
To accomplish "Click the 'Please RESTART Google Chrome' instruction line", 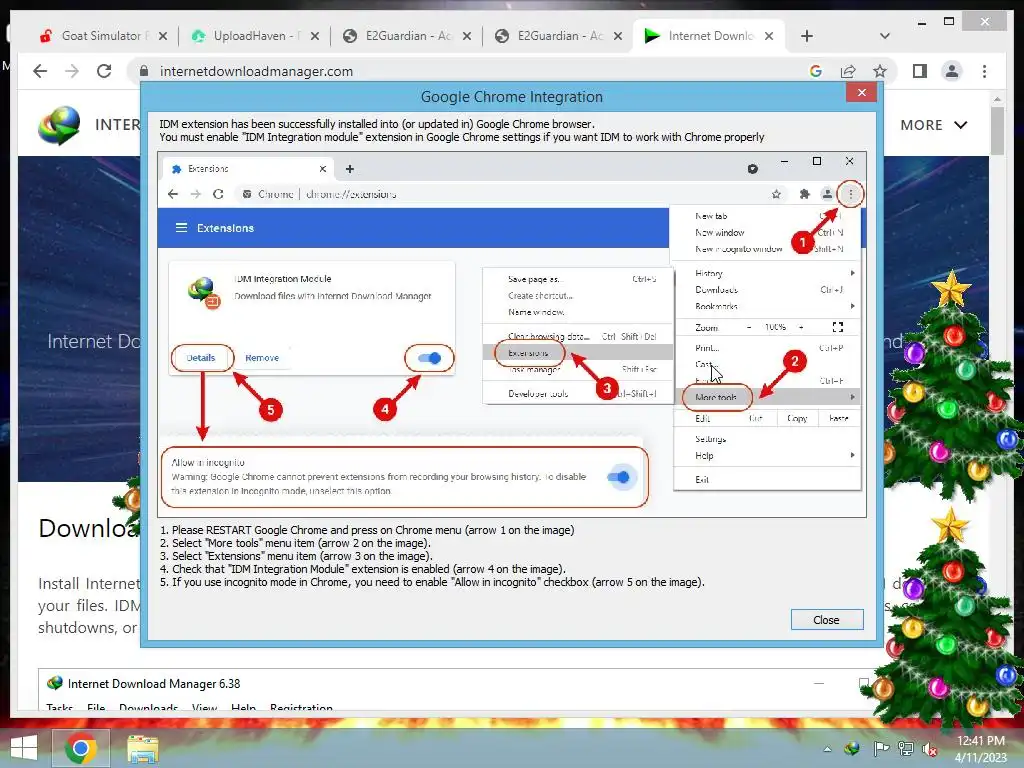I will pyautogui.click(x=367, y=530).
